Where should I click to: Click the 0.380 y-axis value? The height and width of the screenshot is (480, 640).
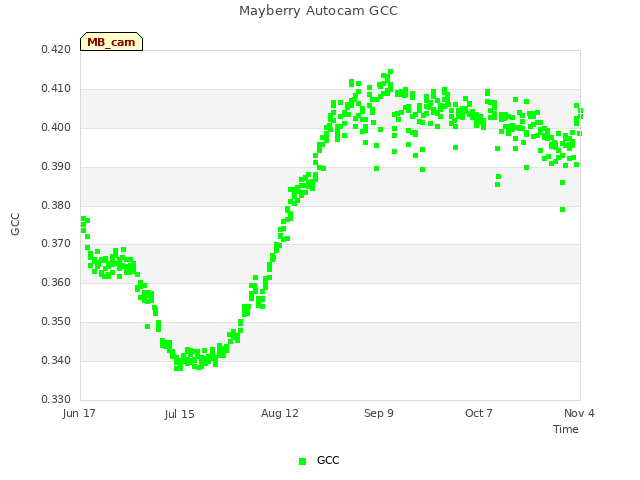point(56,205)
